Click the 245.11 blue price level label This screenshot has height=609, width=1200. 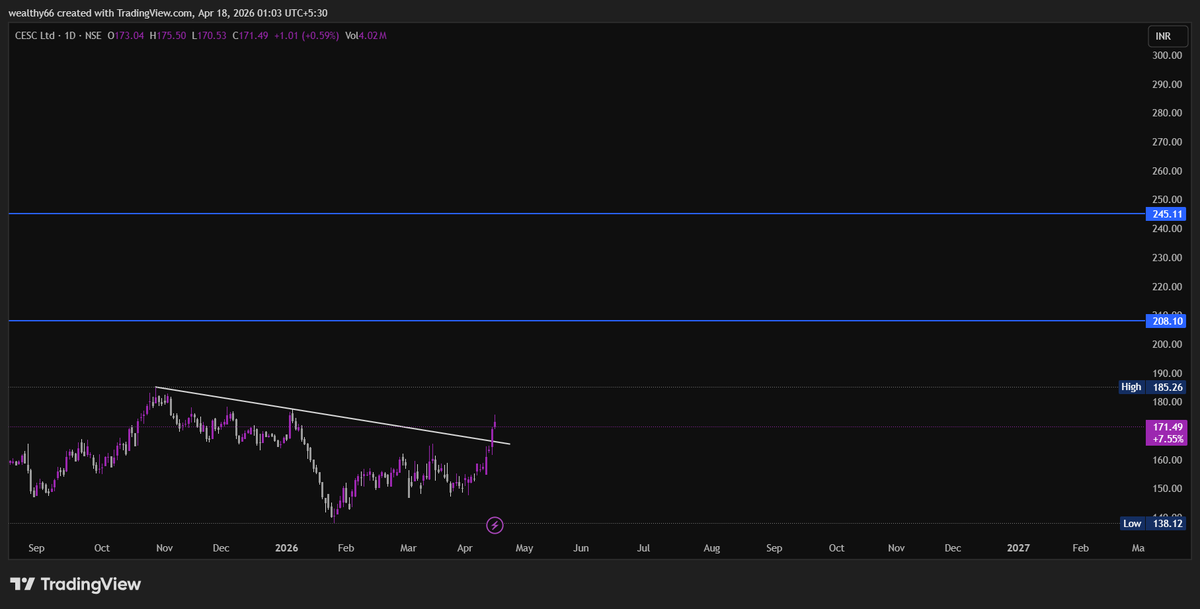point(1164,213)
